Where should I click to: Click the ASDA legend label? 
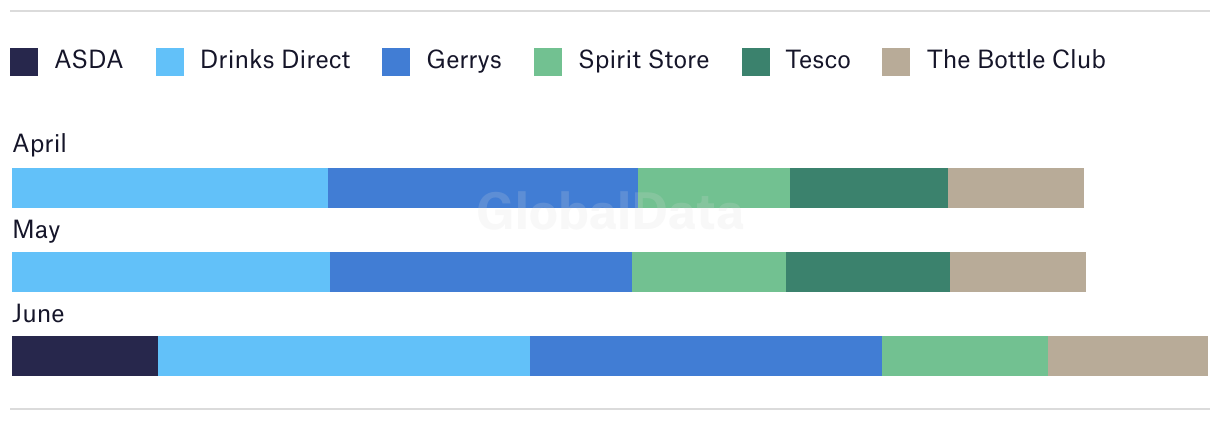coord(89,60)
